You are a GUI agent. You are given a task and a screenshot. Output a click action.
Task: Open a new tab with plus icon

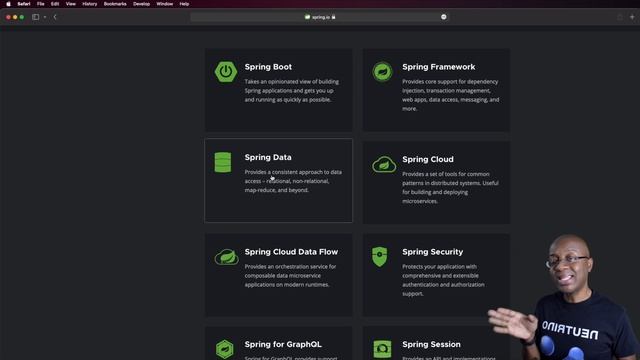pos(632,17)
